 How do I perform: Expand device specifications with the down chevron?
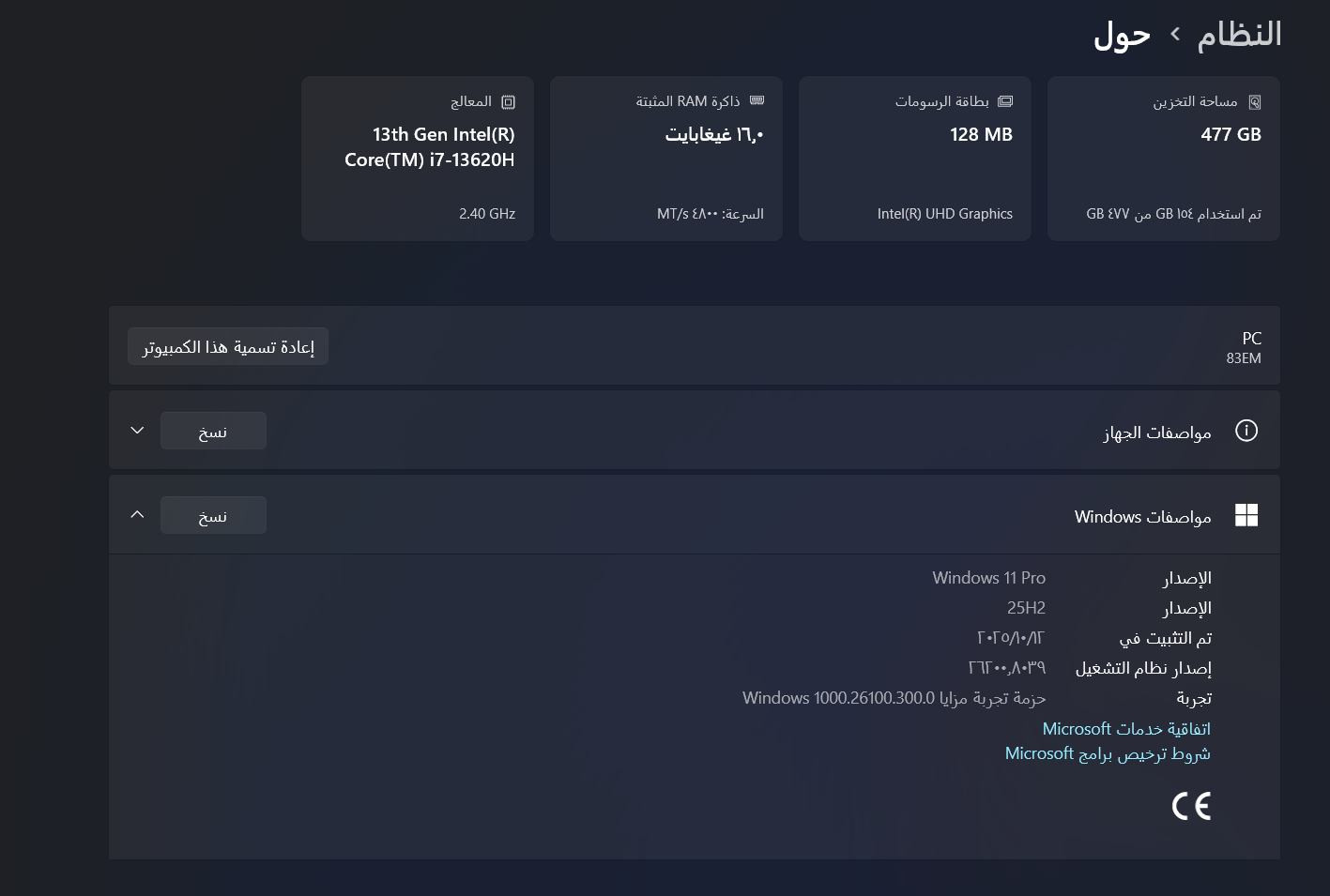click(x=137, y=431)
